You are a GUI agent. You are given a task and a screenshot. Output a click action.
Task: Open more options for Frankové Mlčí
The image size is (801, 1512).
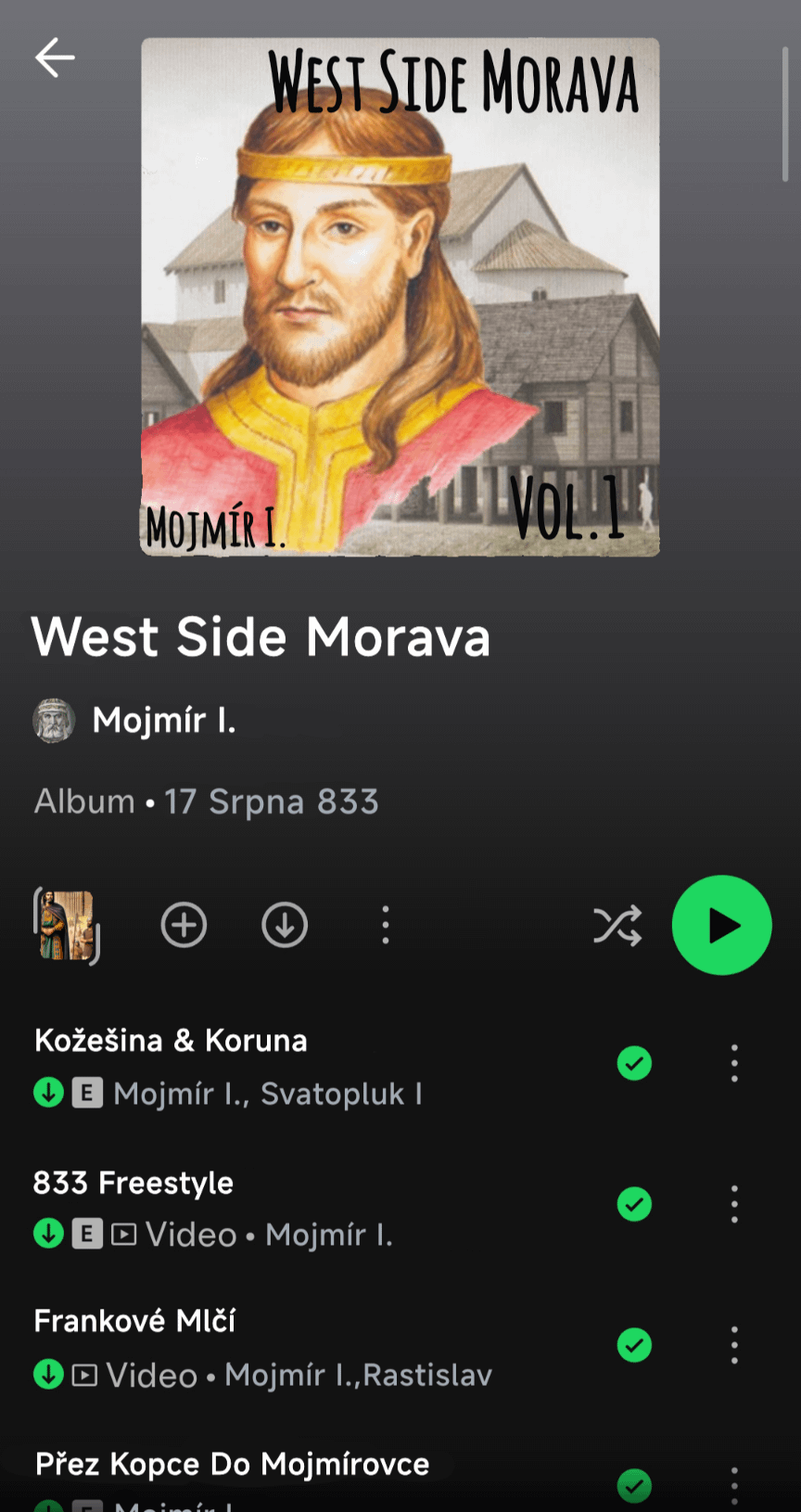pyautogui.click(x=734, y=1345)
